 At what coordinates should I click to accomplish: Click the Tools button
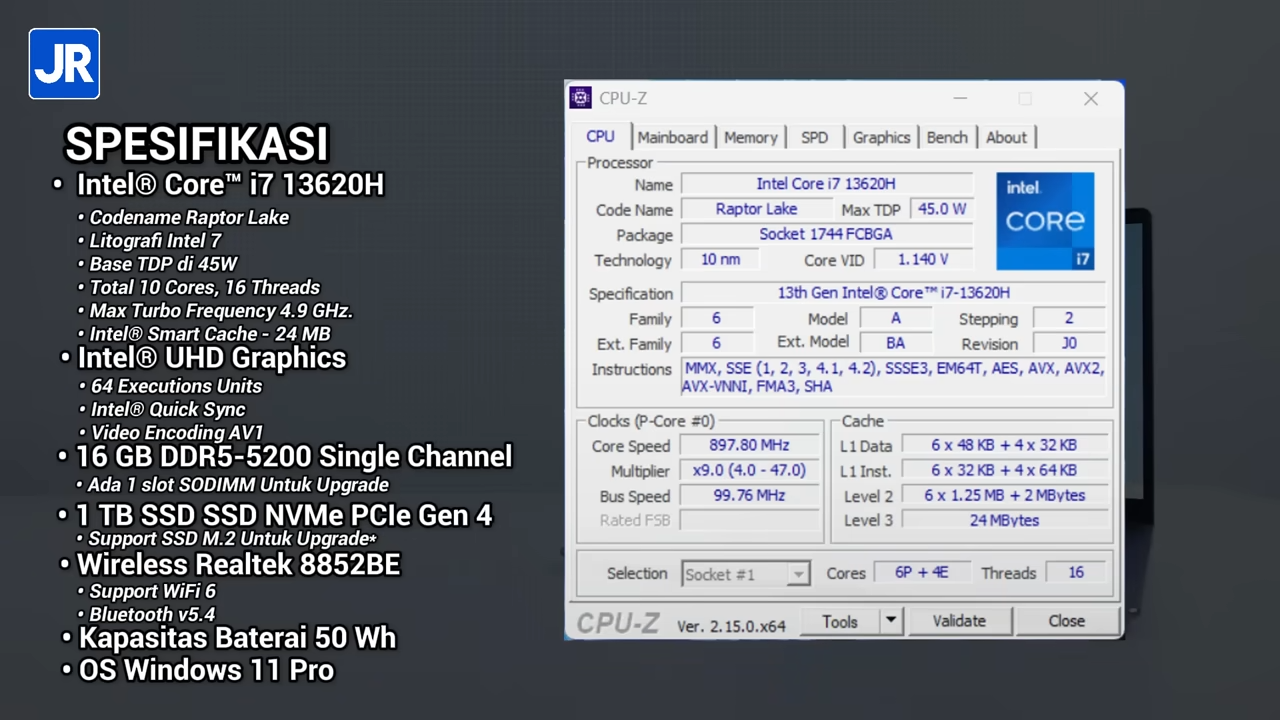pos(839,621)
